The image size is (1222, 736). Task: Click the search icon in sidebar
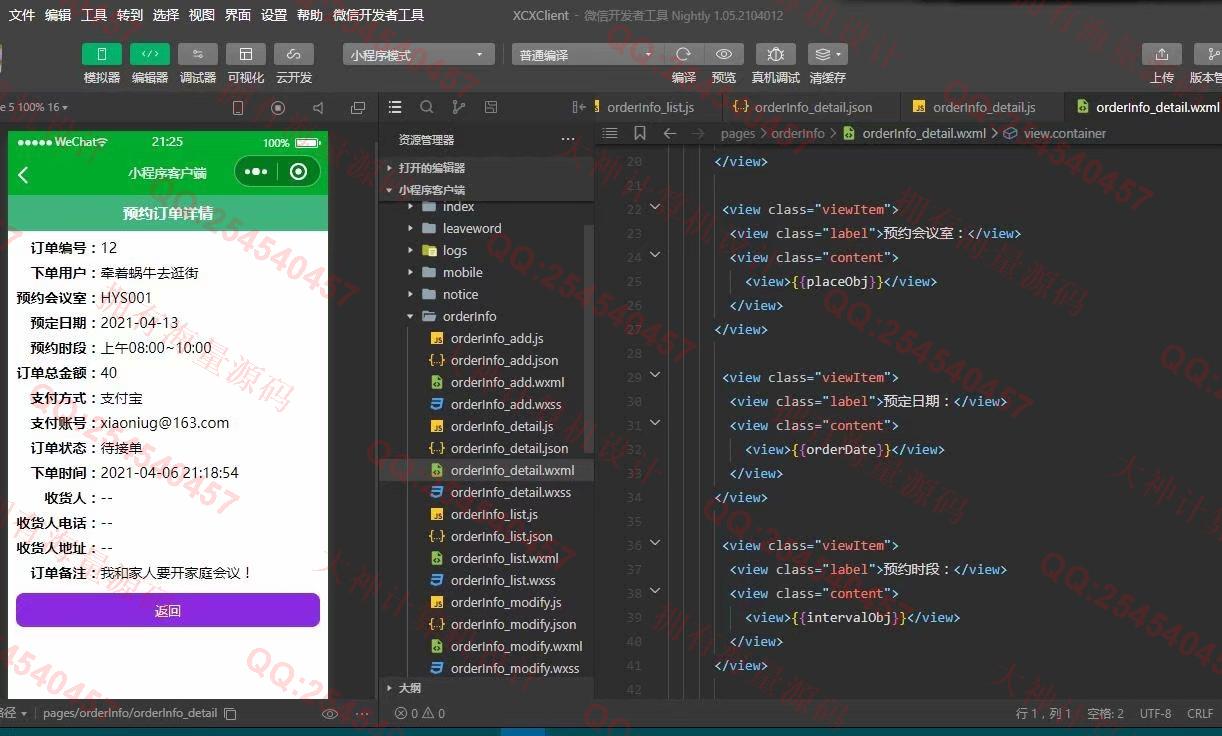tap(427, 107)
